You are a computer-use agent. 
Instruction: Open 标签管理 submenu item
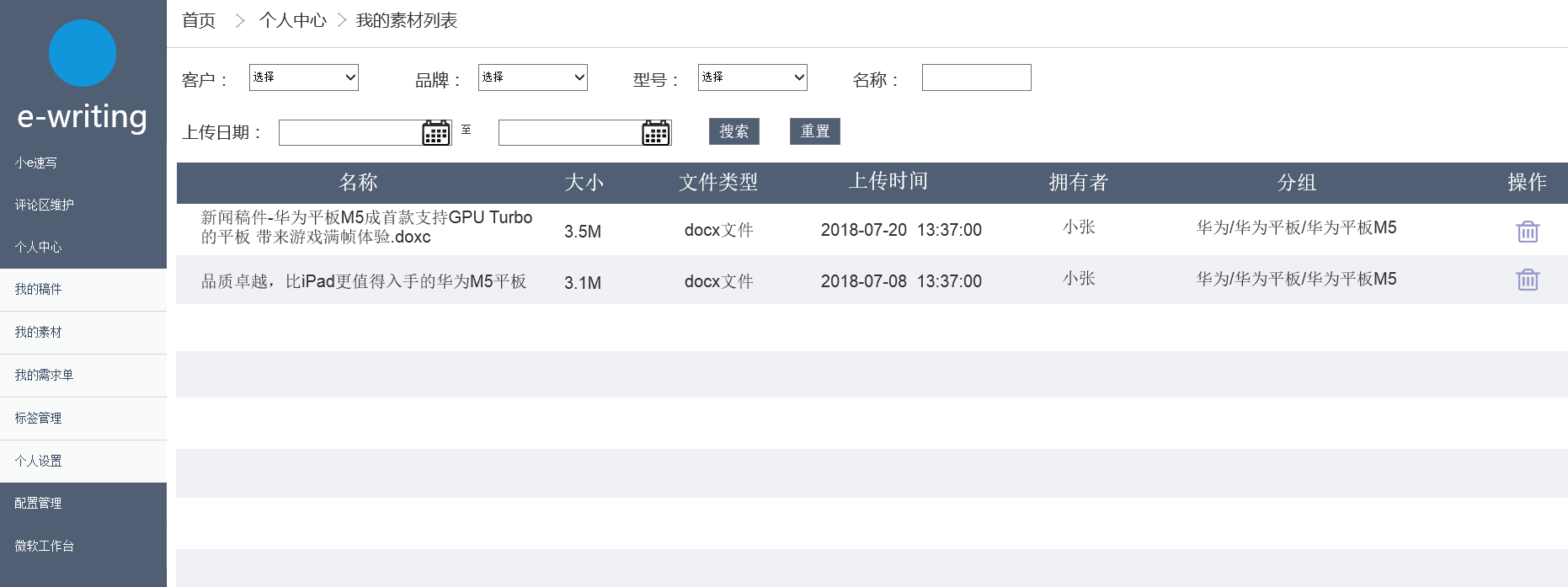tap(83, 419)
